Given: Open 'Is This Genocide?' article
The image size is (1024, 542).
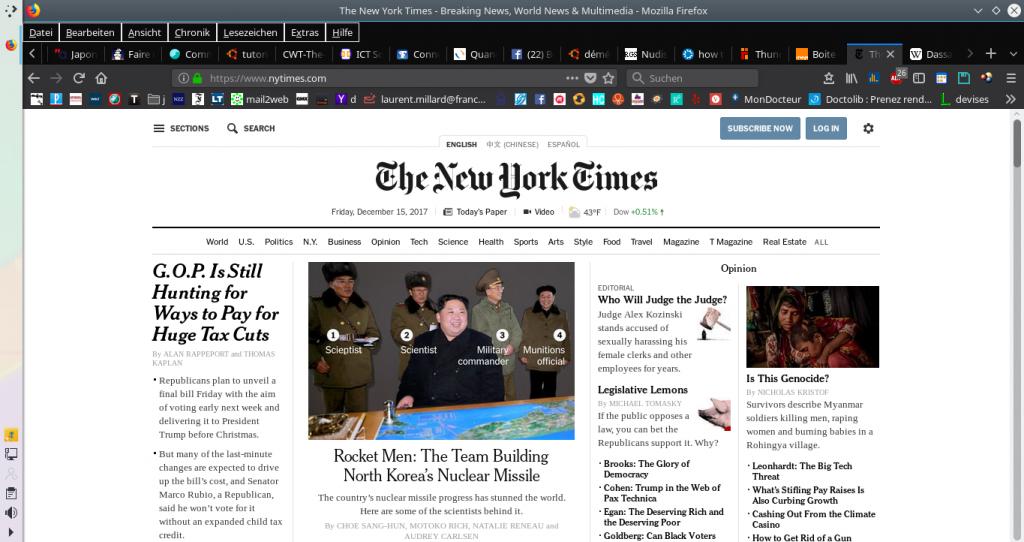Looking at the screenshot, I should 788,378.
